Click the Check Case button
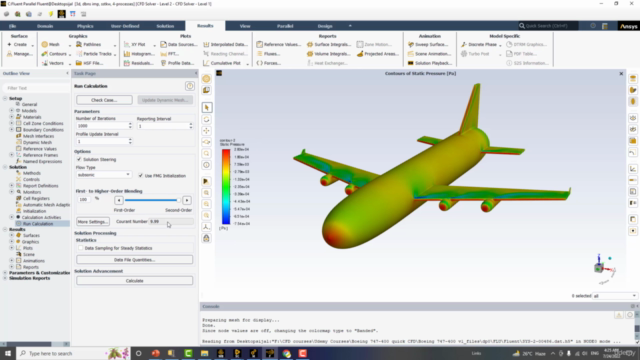The width and height of the screenshot is (640, 360). 104,100
